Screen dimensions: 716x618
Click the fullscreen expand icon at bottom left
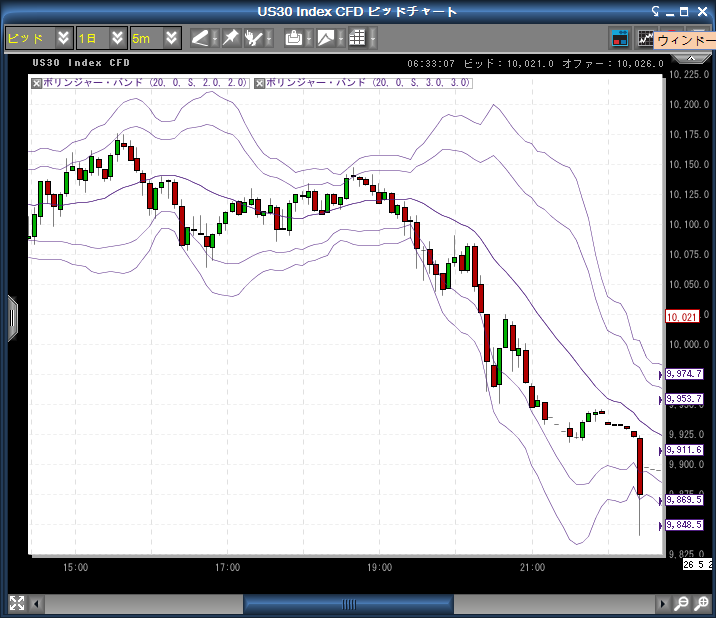16,603
